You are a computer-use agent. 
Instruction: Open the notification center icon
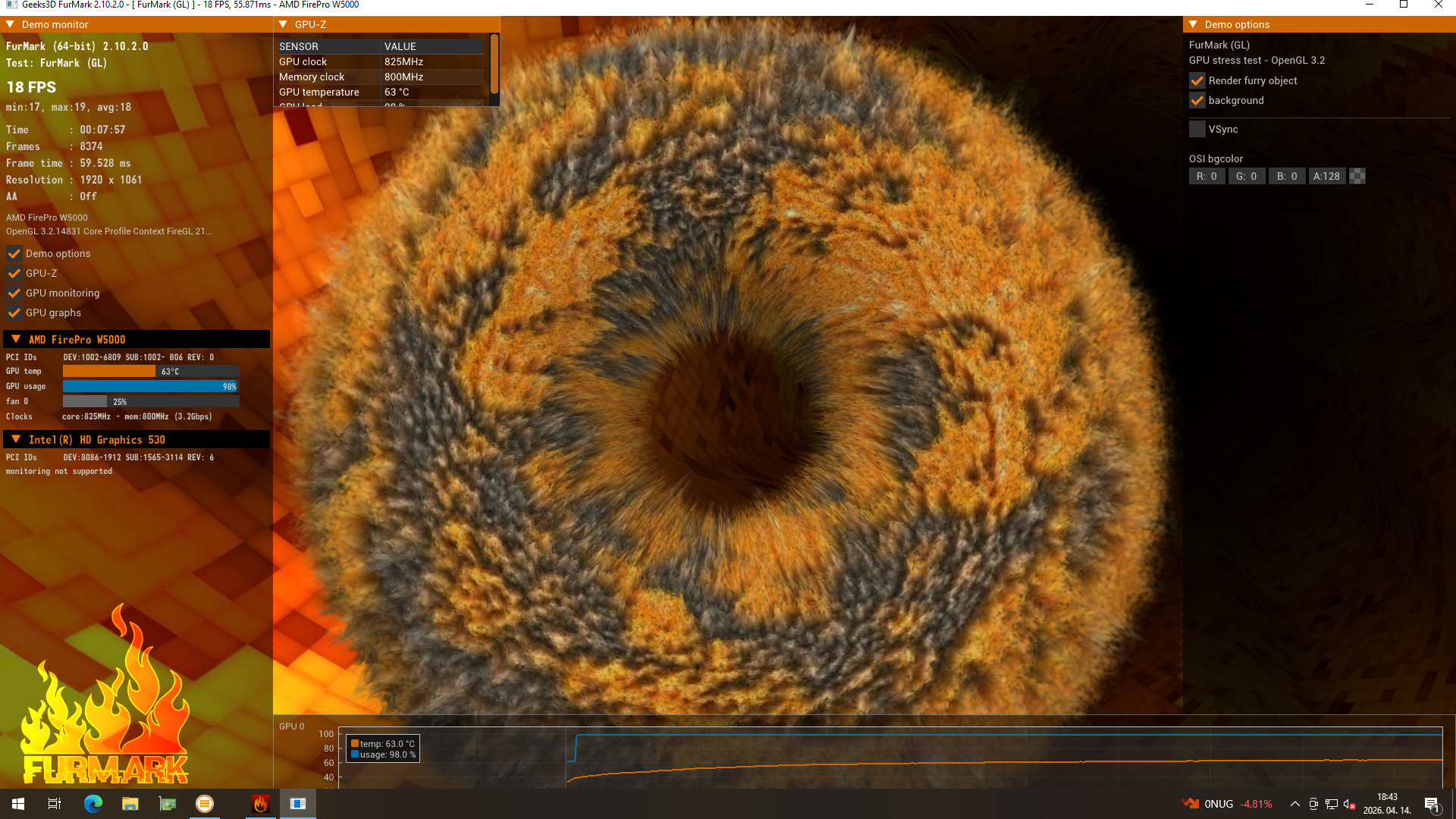1432,804
